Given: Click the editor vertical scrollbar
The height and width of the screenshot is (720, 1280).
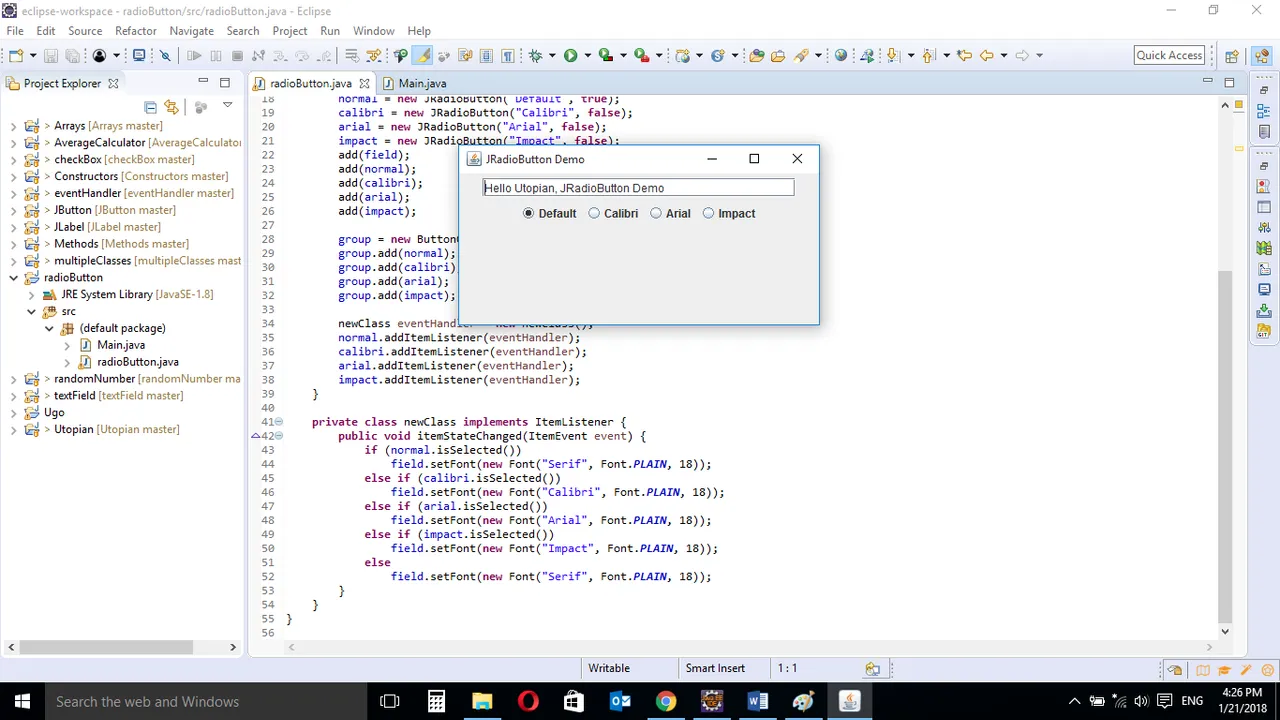Looking at the screenshot, I should [x=1225, y=445].
